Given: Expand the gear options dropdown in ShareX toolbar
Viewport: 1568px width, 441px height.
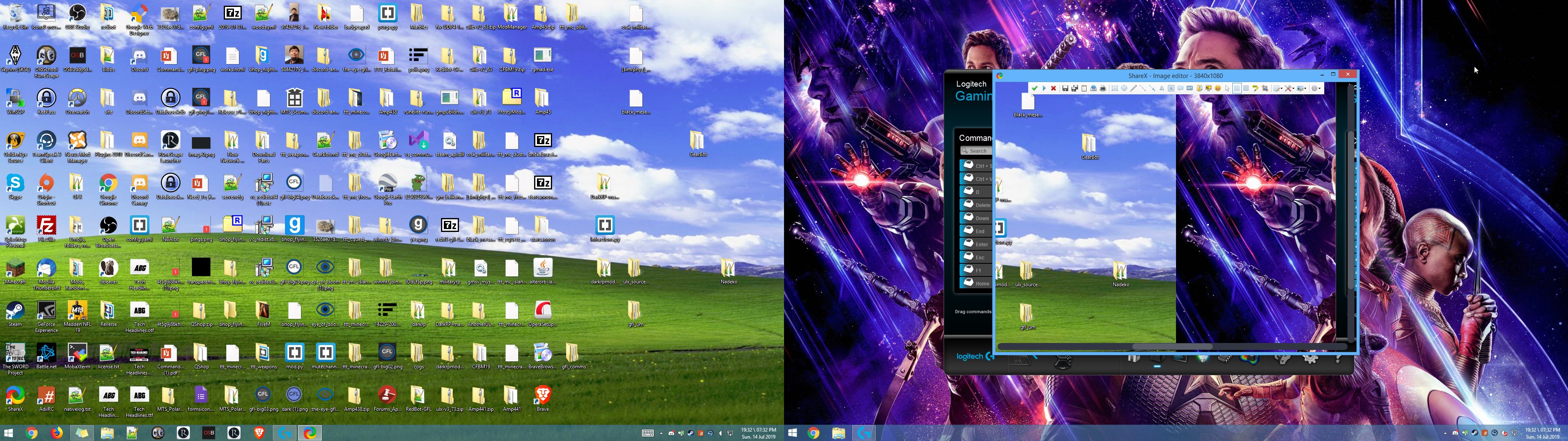Looking at the screenshot, I should [1317, 88].
